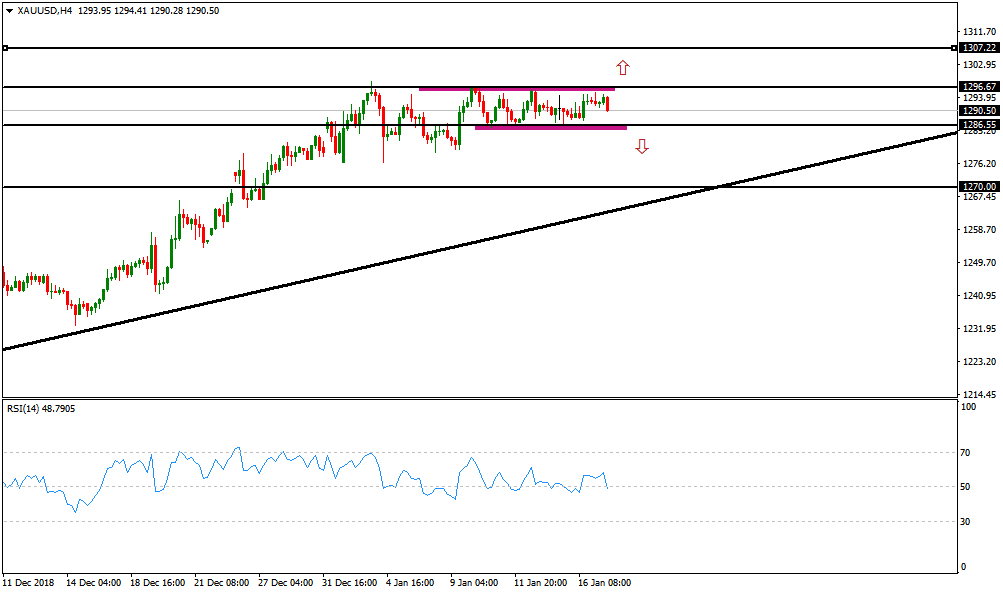
Task: Select the 1296.67 price label
Action: [x=977, y=87]
